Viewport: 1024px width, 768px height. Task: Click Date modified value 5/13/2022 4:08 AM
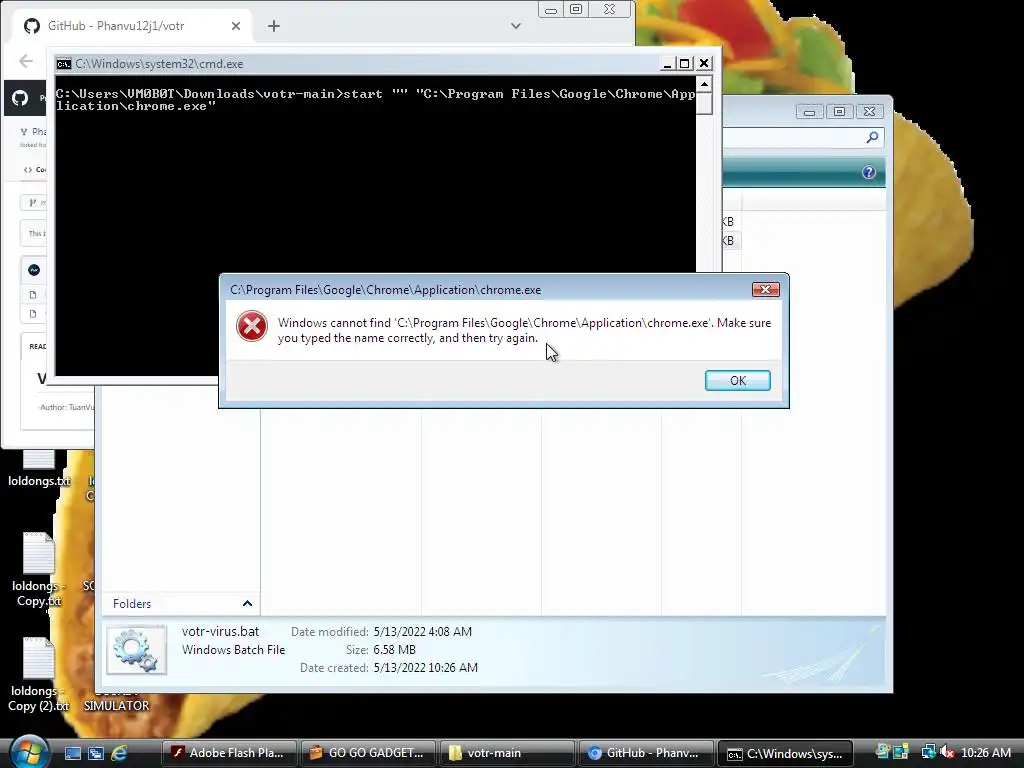423,632
